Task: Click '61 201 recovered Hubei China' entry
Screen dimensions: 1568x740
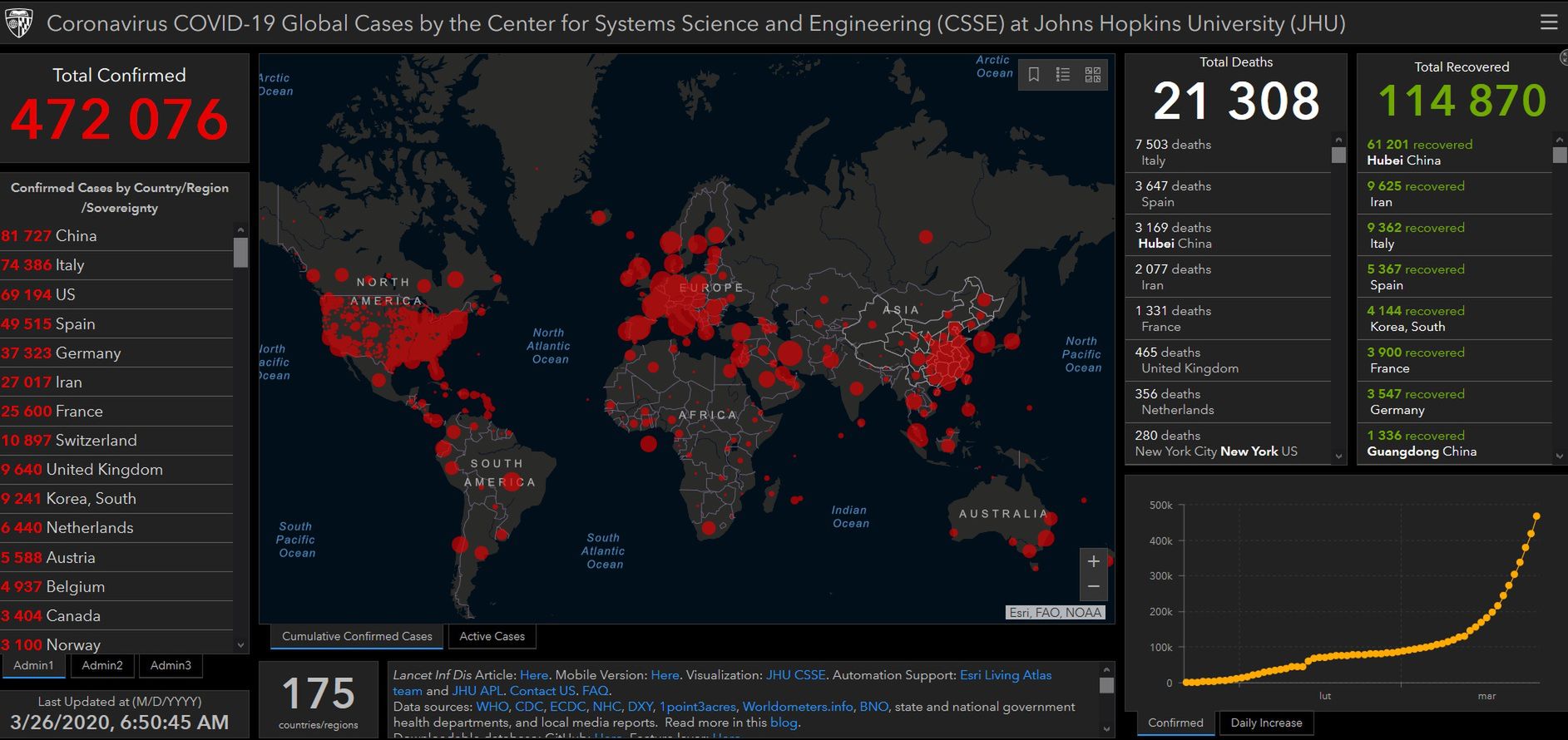Action: 1456,152
